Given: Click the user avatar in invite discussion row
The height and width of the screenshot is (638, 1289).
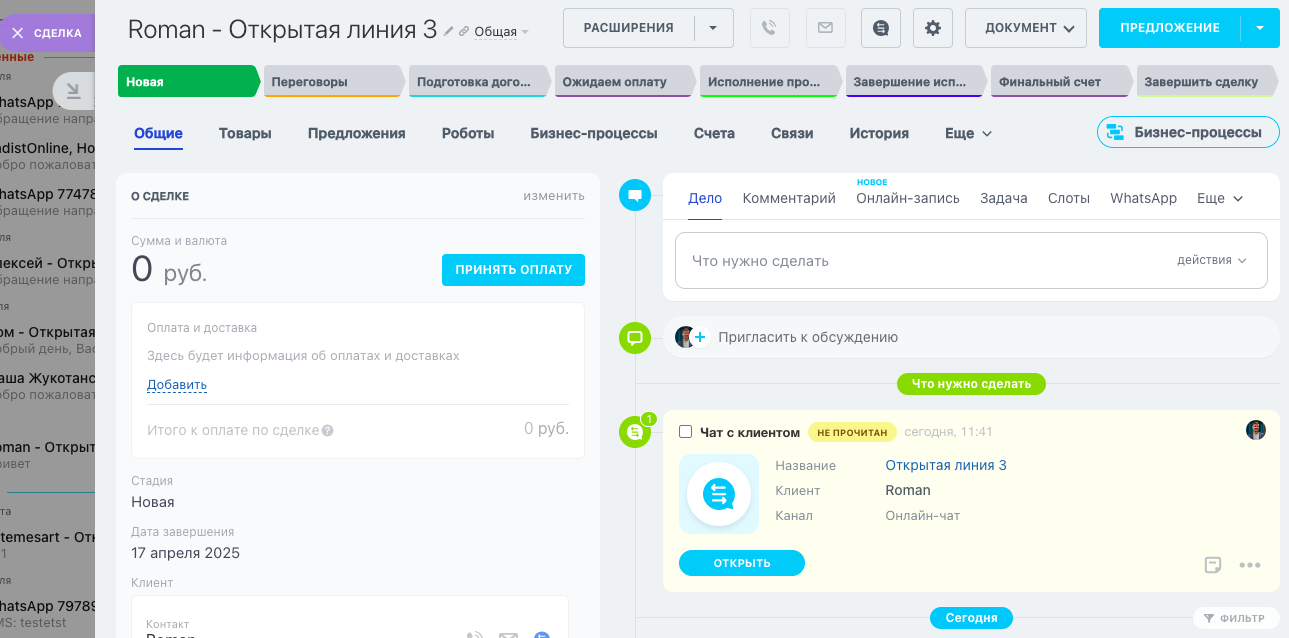Looking at the screenshot, I should click(x=685, y=337).
